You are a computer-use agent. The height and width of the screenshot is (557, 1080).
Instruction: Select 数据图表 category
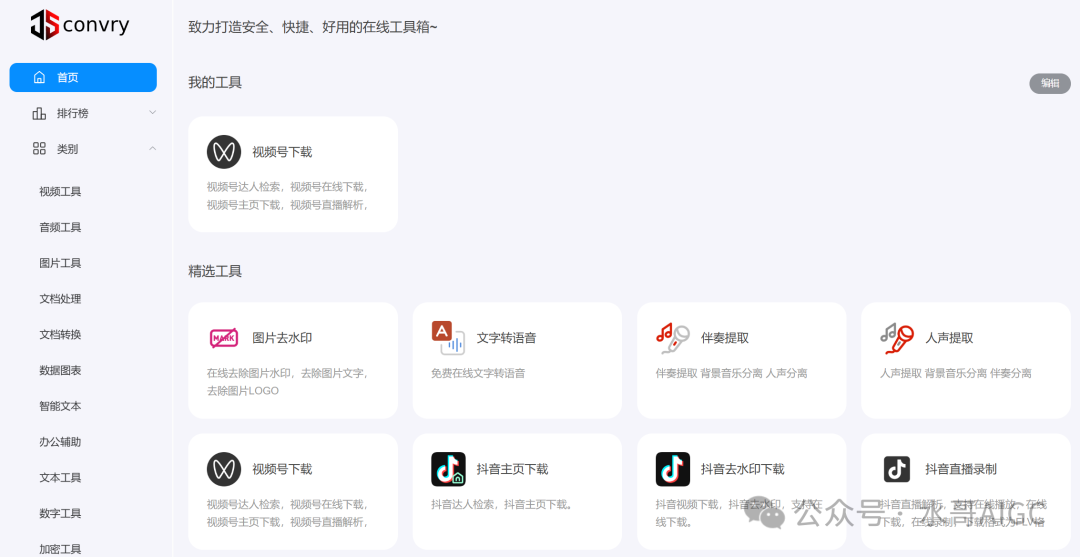61,370
